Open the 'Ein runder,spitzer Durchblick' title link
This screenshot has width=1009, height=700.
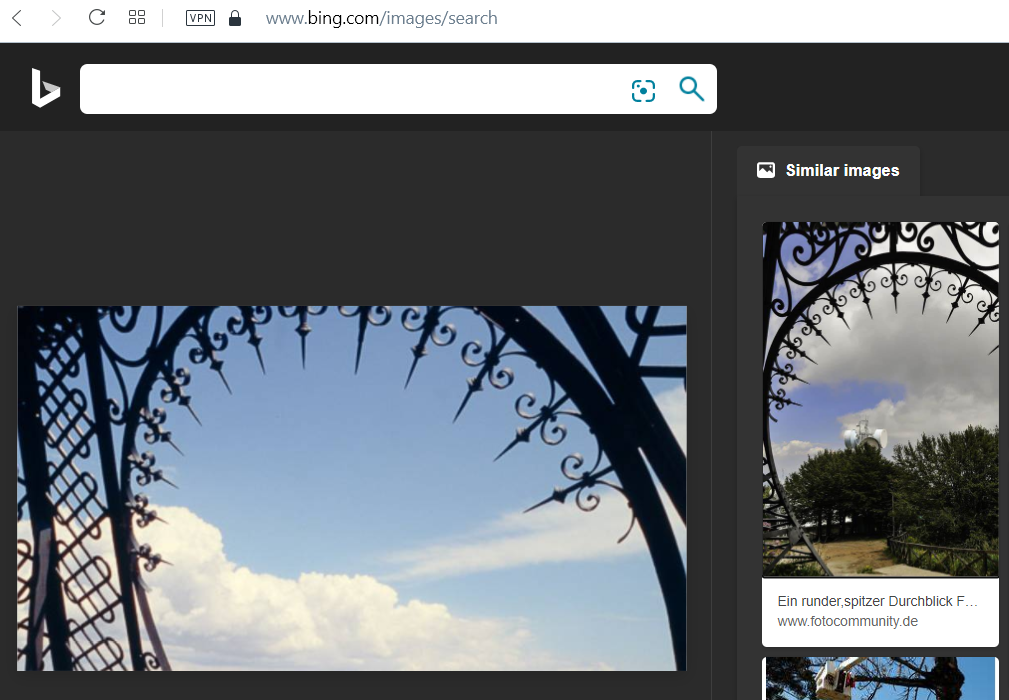[x=877, y=601]
